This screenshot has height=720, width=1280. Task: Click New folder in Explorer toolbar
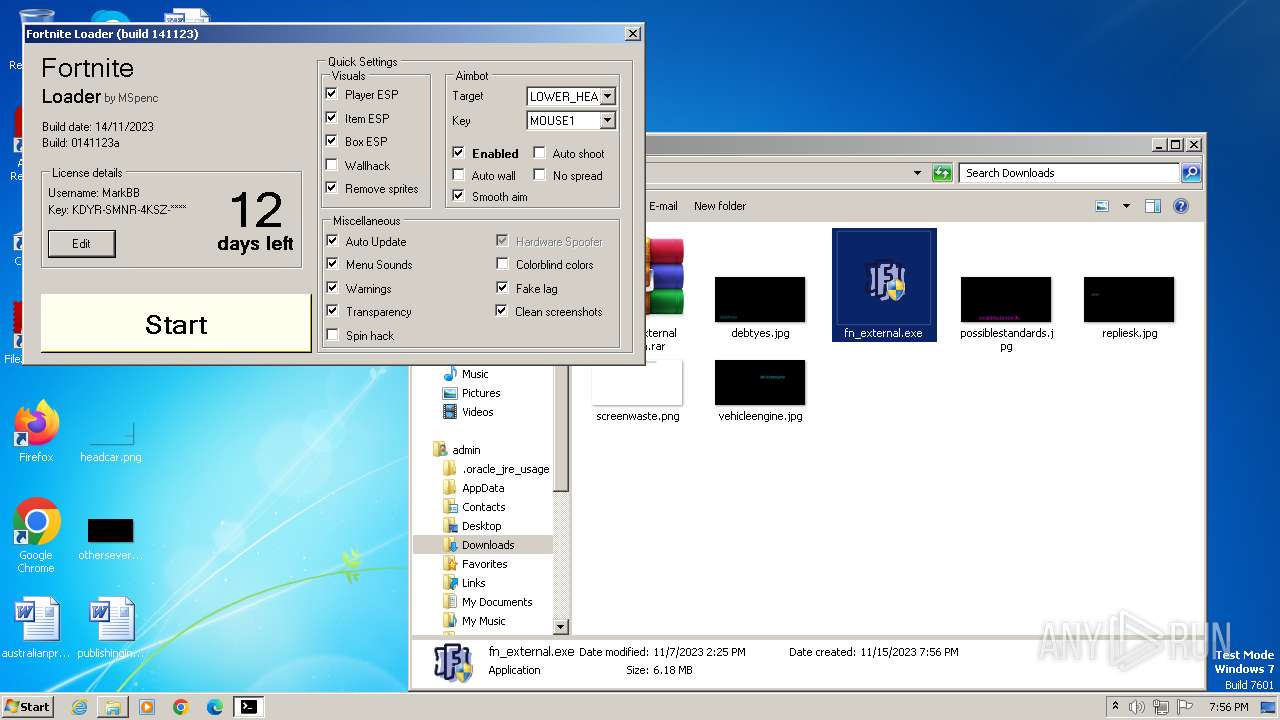click(x=720, y=206)
